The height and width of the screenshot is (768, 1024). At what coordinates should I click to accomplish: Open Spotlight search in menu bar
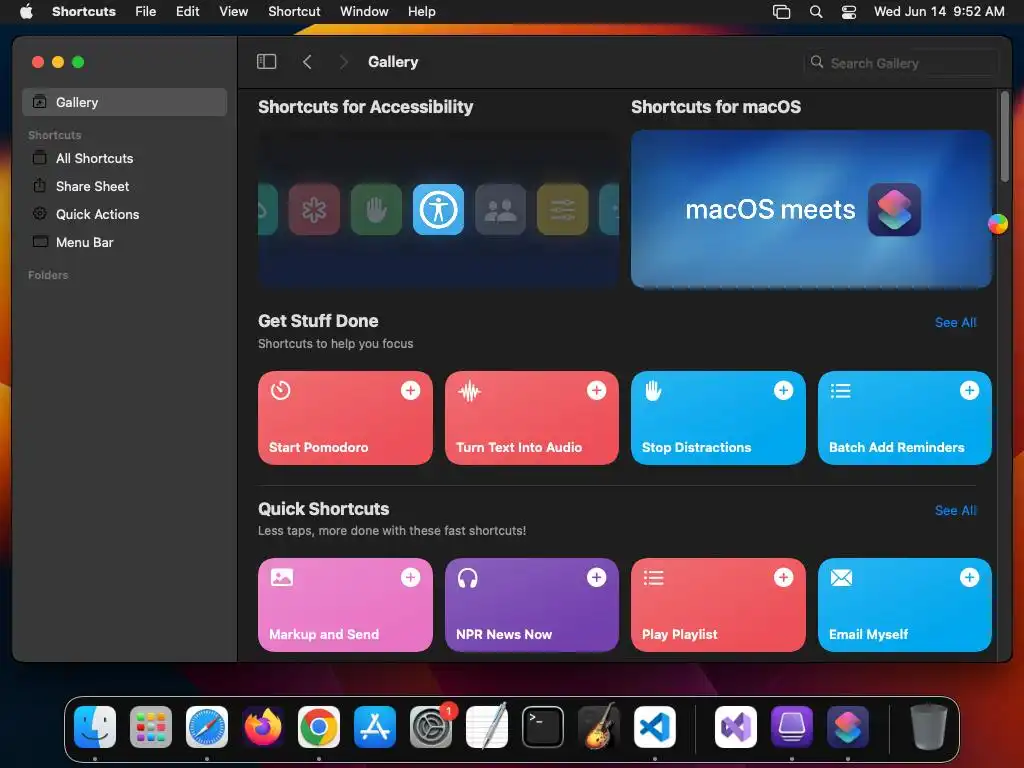pyautogui.click(x=816, y=11)
